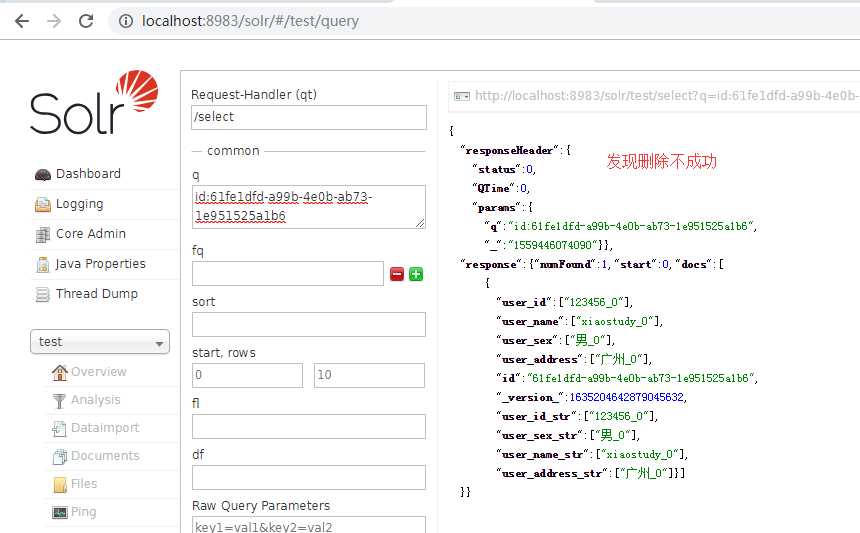
Task: Click the Core Admin server icon
Action: [43, 235]
